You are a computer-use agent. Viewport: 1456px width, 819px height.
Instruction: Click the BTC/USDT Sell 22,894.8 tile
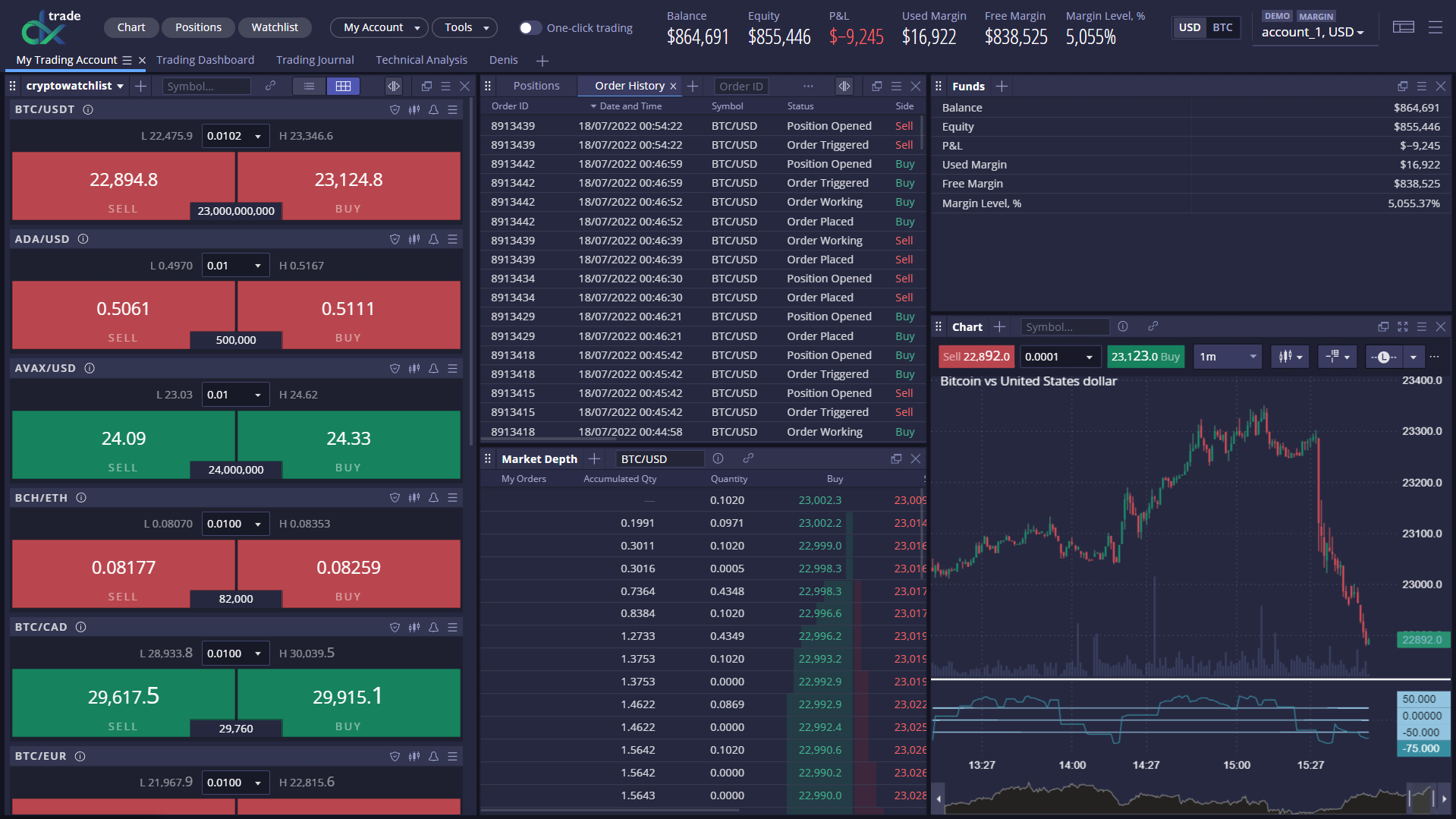pyautogui.click(x=124, y=186)
